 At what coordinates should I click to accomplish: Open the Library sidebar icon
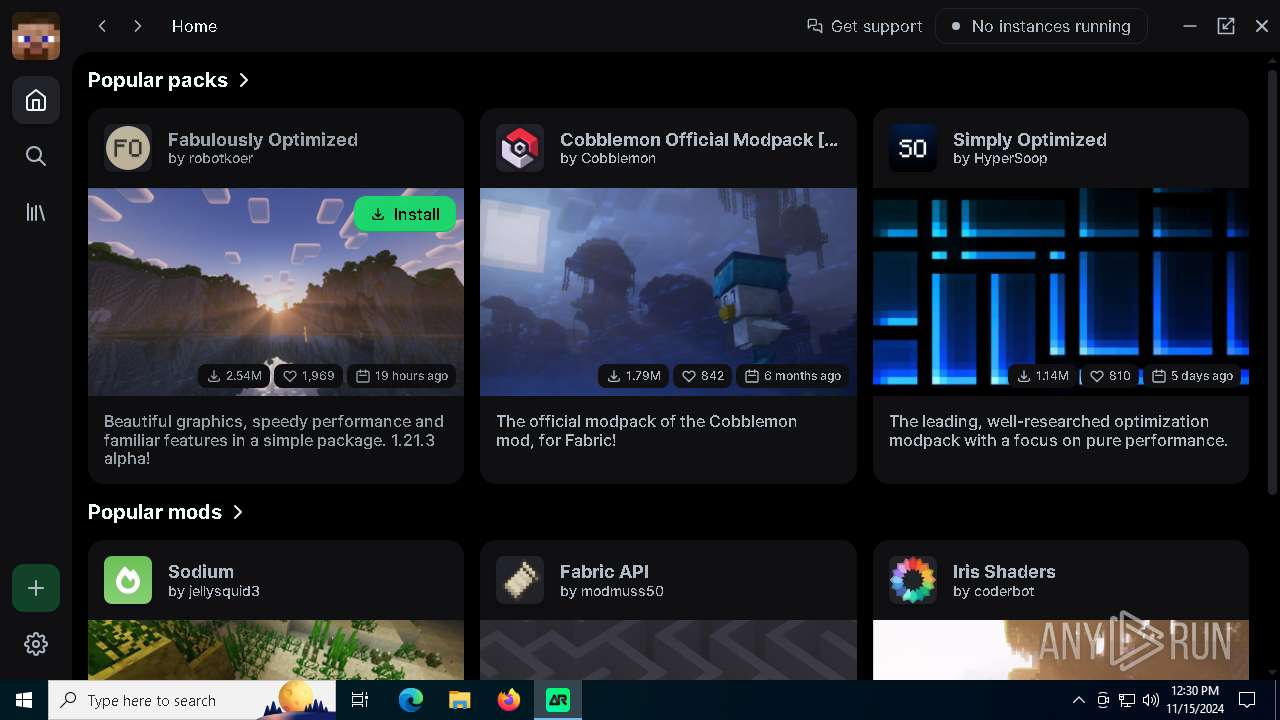(x=36, y=212)
